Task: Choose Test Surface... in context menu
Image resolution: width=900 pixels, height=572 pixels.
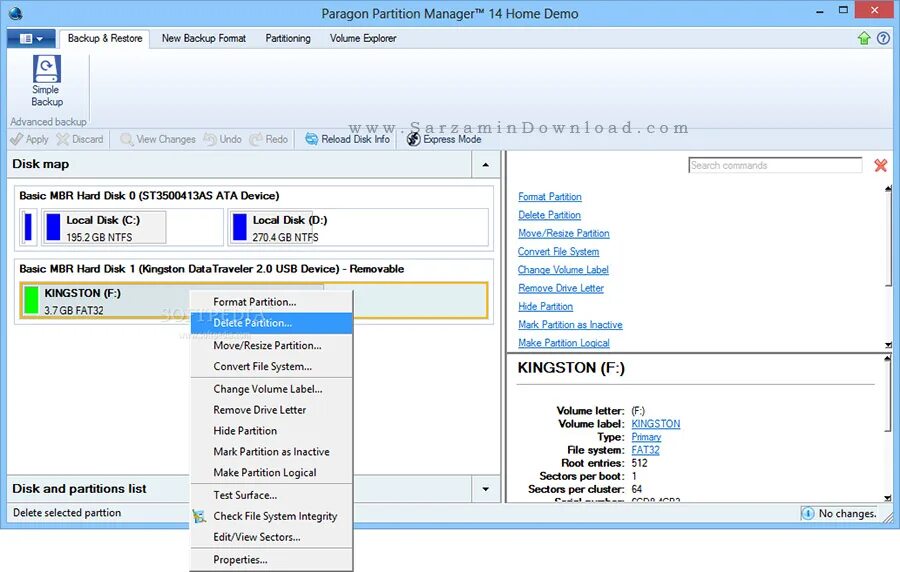Action: pos(271,495)
